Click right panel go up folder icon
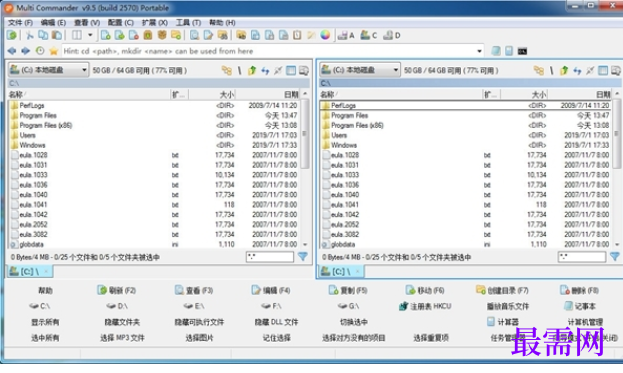The width and height of the screenshot is (623, 373). (x=563, y=71)
